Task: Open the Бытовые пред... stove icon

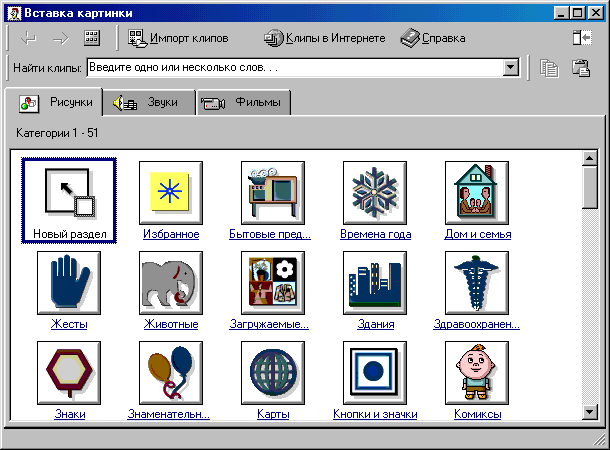Action: [273, 193]
